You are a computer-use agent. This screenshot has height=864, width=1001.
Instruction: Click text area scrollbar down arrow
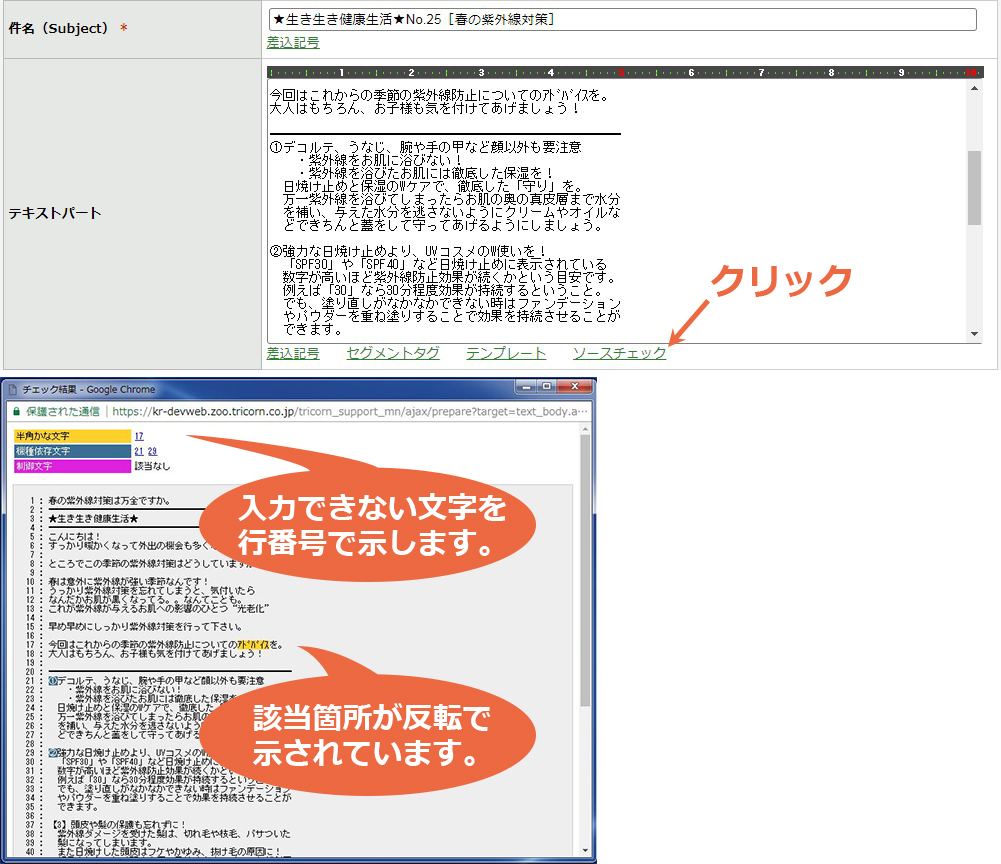pyautogui.click(x=974, y=334)
